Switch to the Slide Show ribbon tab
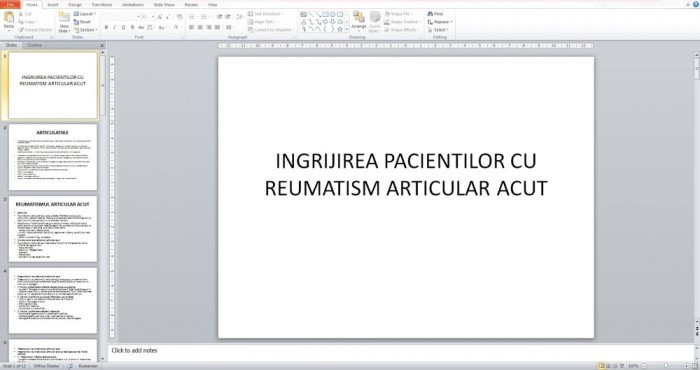The image size is (700, 370). 164,4
